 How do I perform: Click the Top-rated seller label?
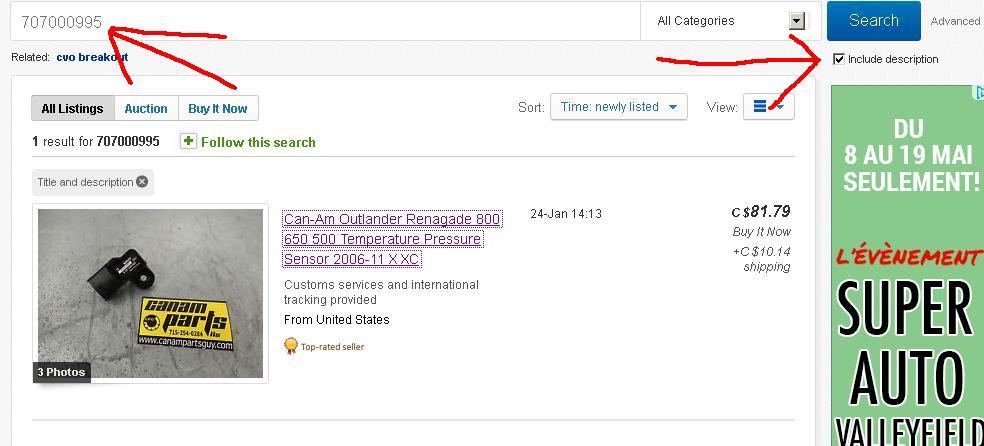[333, 347]
